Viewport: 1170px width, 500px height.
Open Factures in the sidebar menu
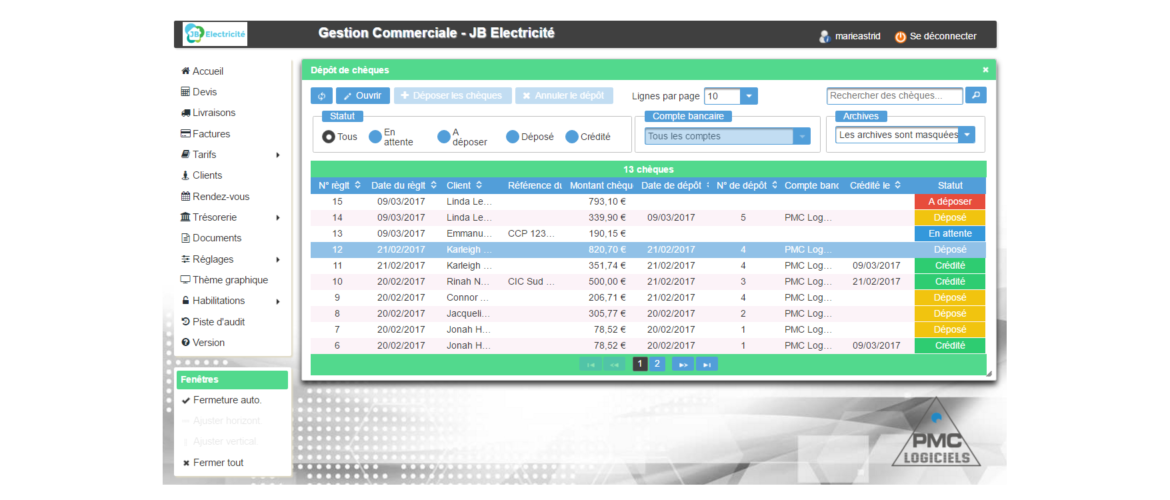(210, 134)
